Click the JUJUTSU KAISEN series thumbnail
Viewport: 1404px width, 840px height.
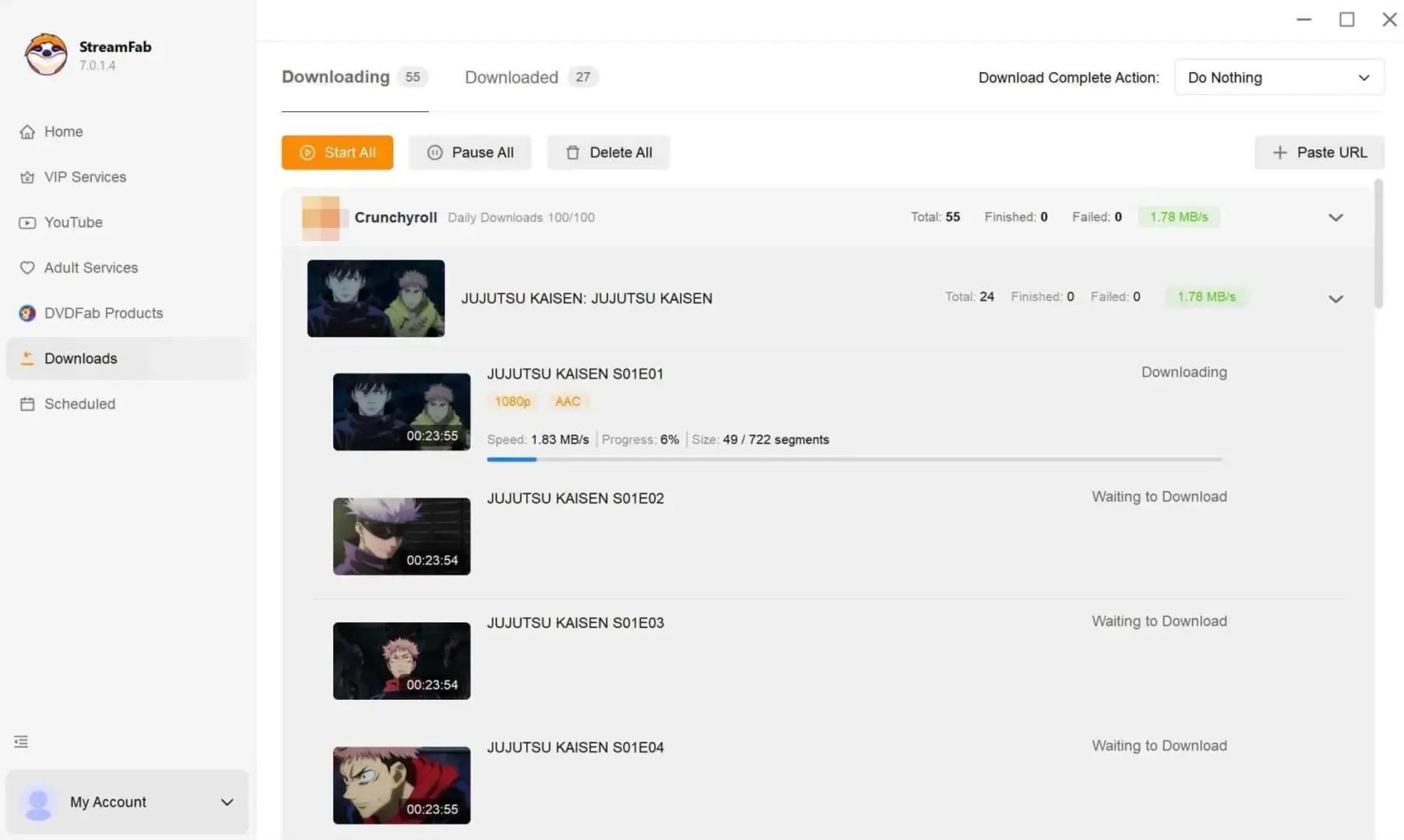click(376, 299)
